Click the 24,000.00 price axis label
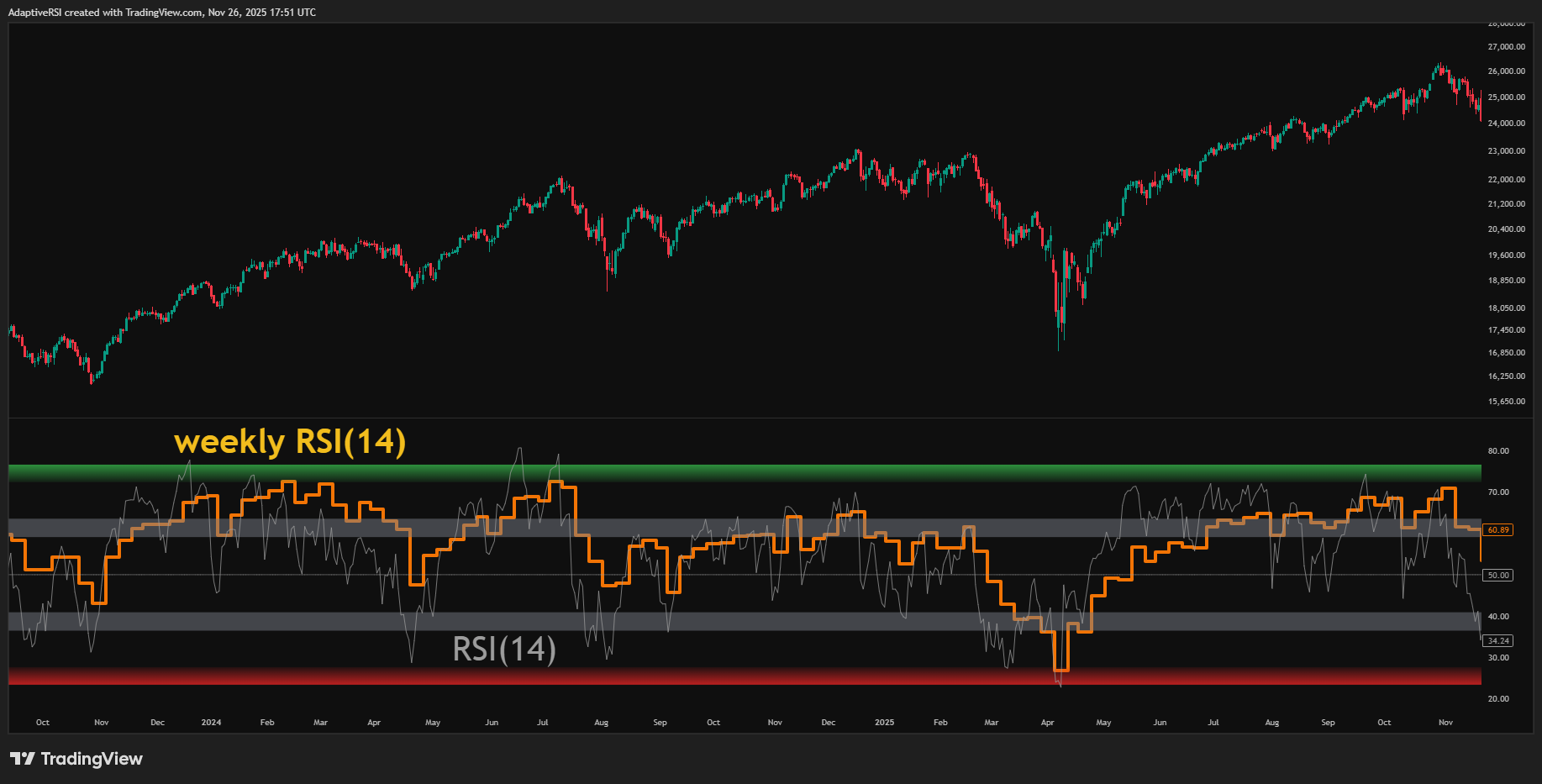 (x=1506, y=124)
